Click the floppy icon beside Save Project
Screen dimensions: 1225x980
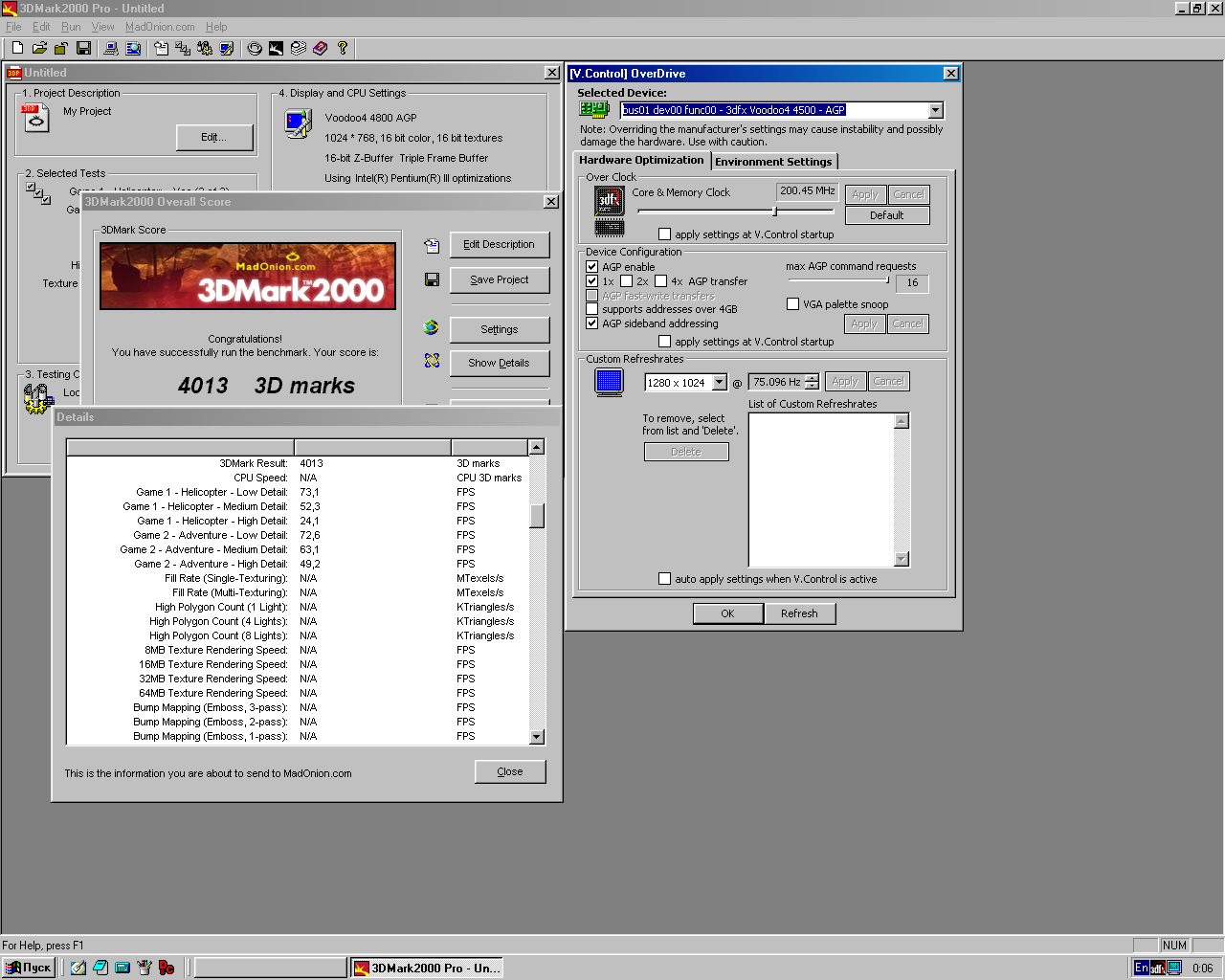pos(432,279)
